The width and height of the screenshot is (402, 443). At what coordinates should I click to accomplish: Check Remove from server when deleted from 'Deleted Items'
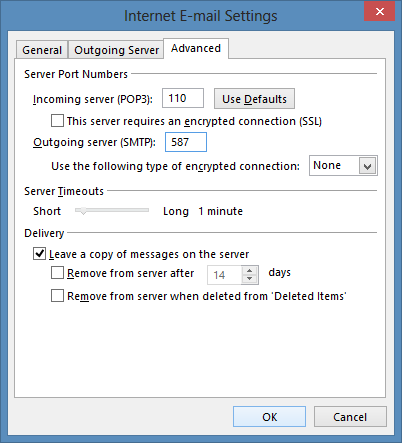click(x=57, y=295)
